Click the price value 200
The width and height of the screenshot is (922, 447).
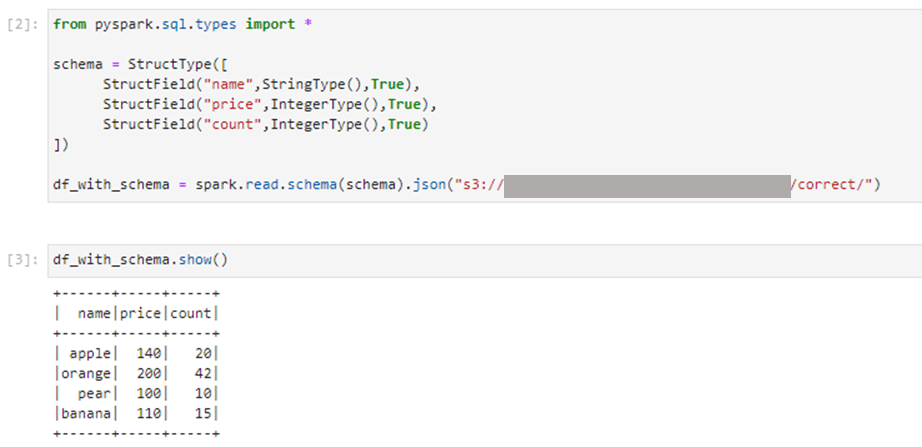tap(149, 373)
